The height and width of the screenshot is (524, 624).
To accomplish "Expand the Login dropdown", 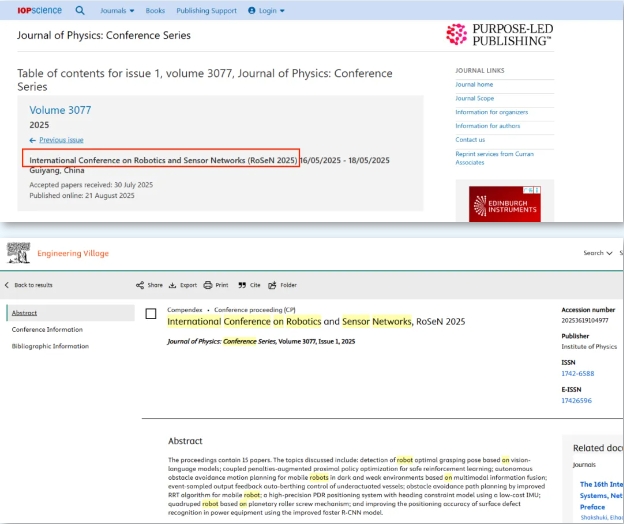I will pos(267,11).
